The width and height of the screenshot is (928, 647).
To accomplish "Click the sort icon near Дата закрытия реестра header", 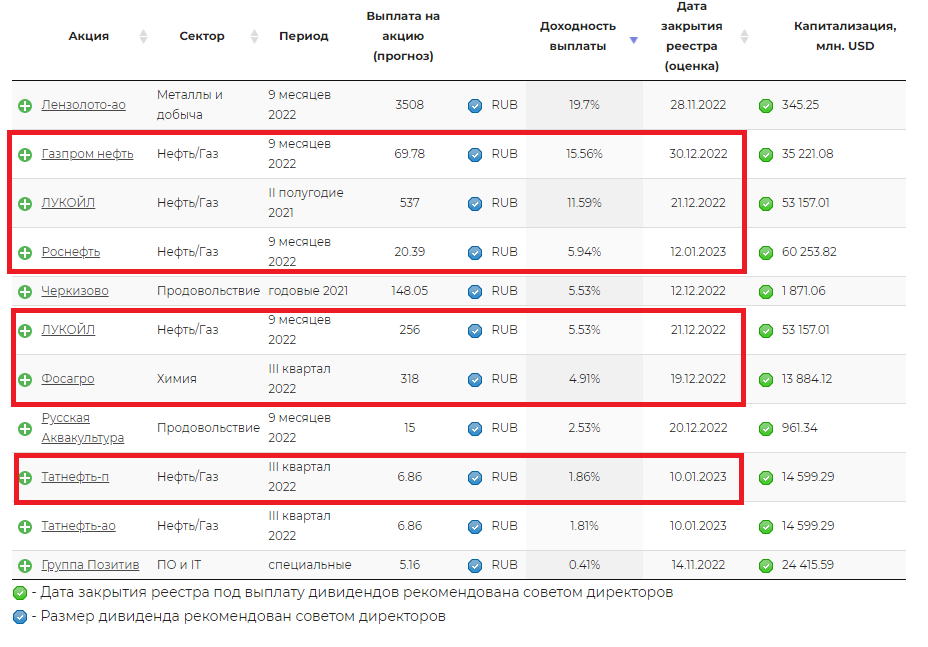I will (x=744, y=35).
